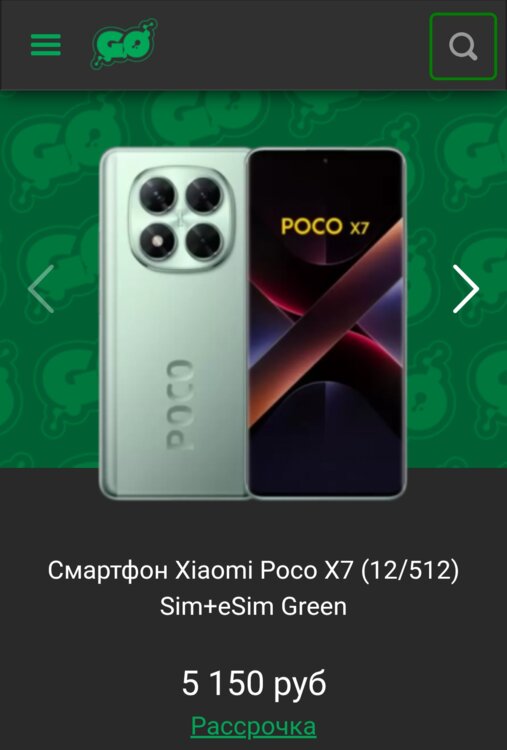Click the title line Смартфон Xiaomi Poco X7 (12/512)
The height and width of the screenshot is (750, 507).
click(254, 570)
